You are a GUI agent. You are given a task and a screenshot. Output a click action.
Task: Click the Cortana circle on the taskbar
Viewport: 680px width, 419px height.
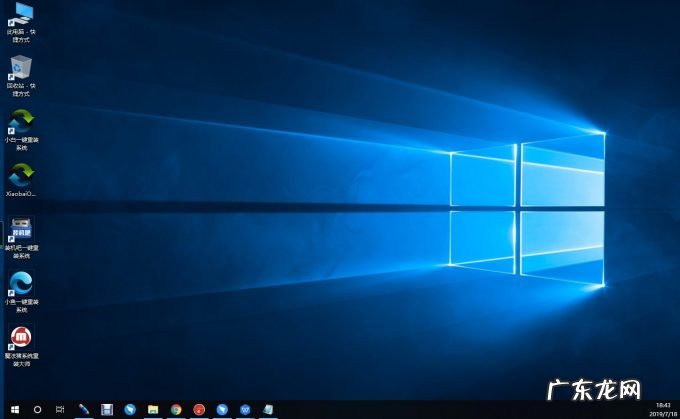(37, 409)
